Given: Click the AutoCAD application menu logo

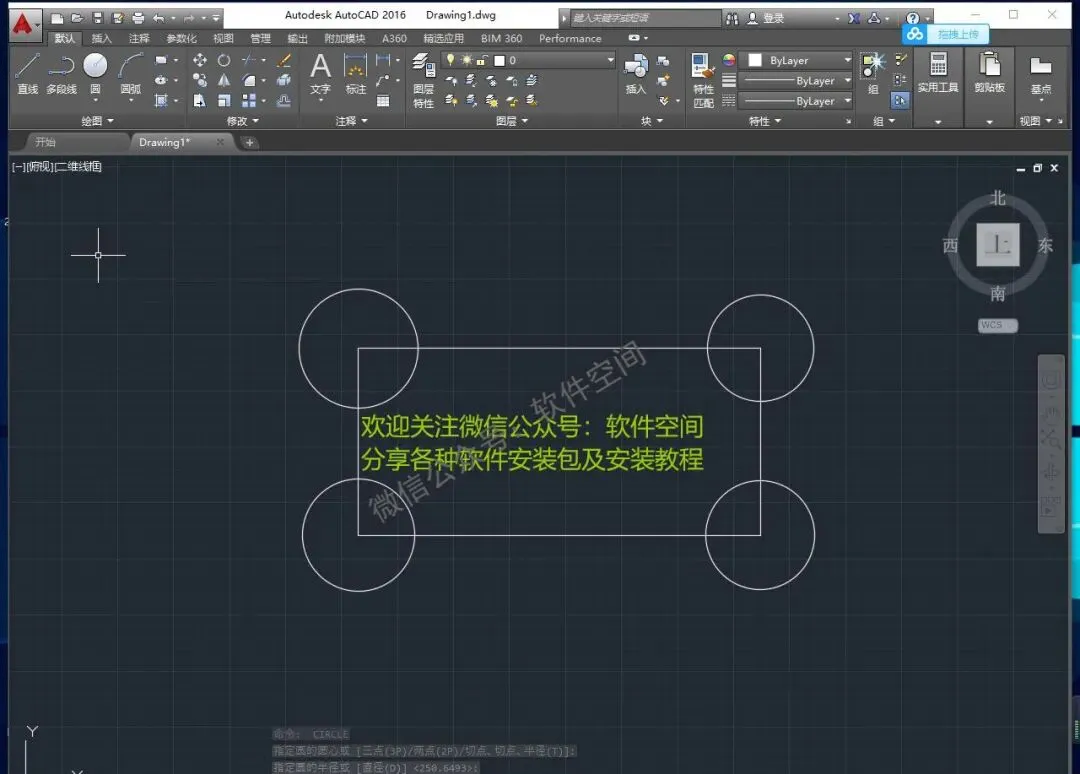Looking at the screenshot, I should [23, 24].
